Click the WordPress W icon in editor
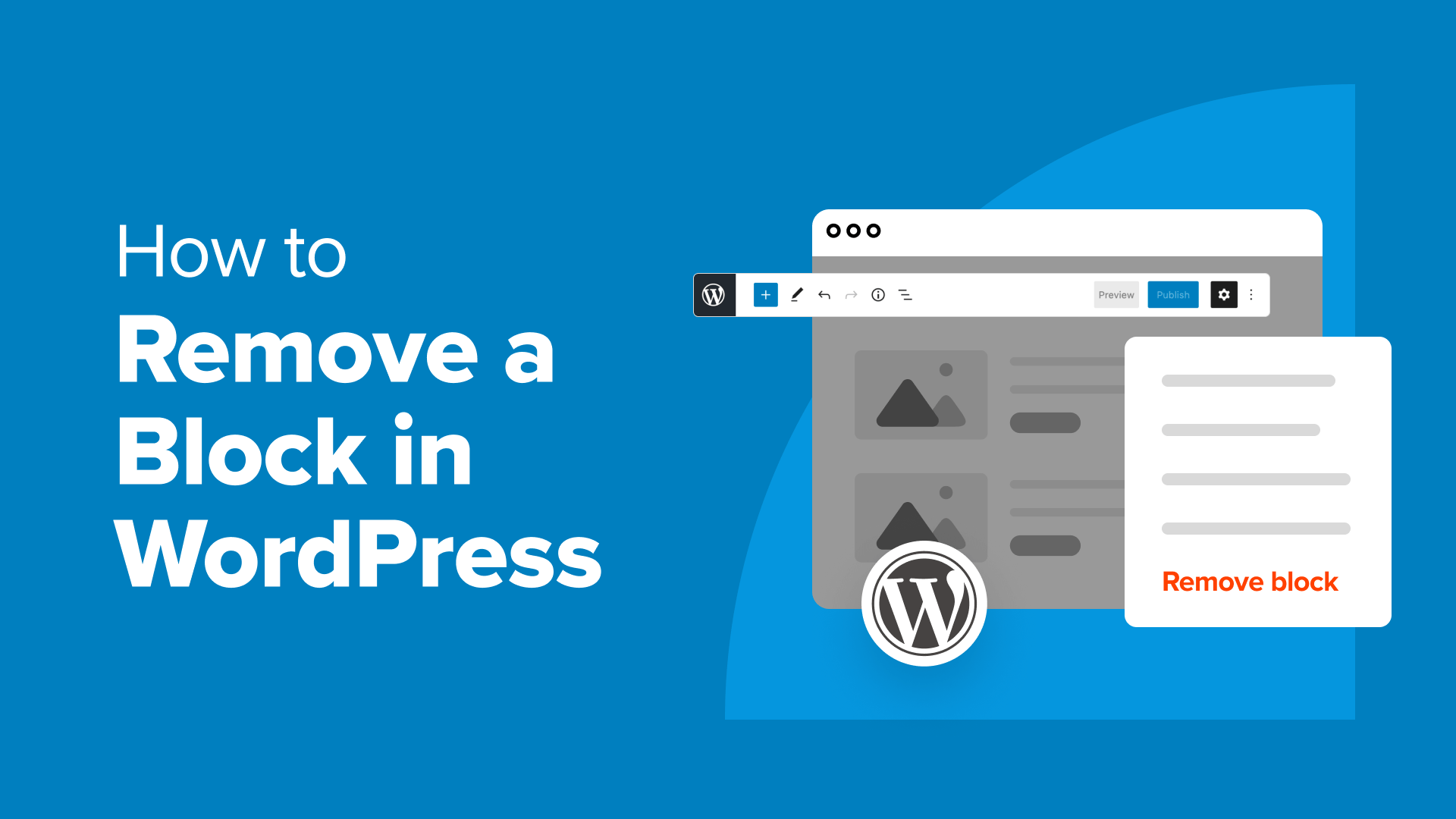Image resolution: width=1456 pixels, height=819 pixels. (x=717, y=295)
